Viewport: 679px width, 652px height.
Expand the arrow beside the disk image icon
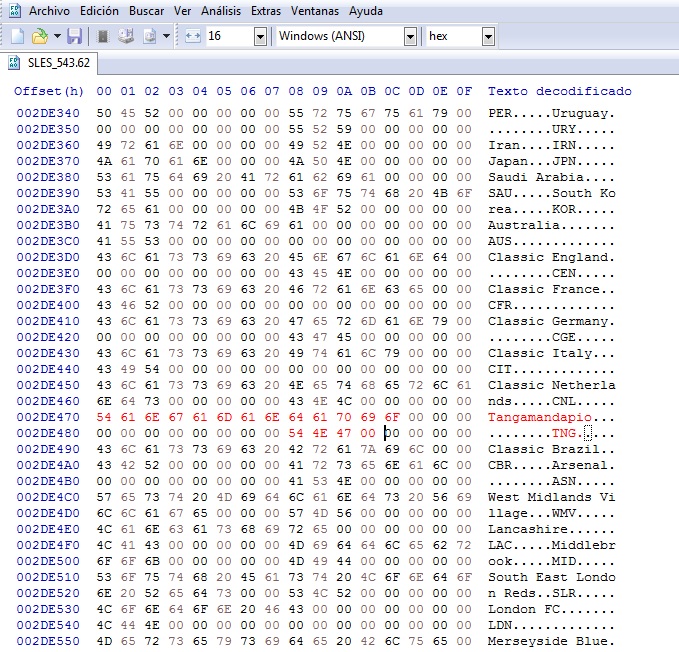point(166,36)
